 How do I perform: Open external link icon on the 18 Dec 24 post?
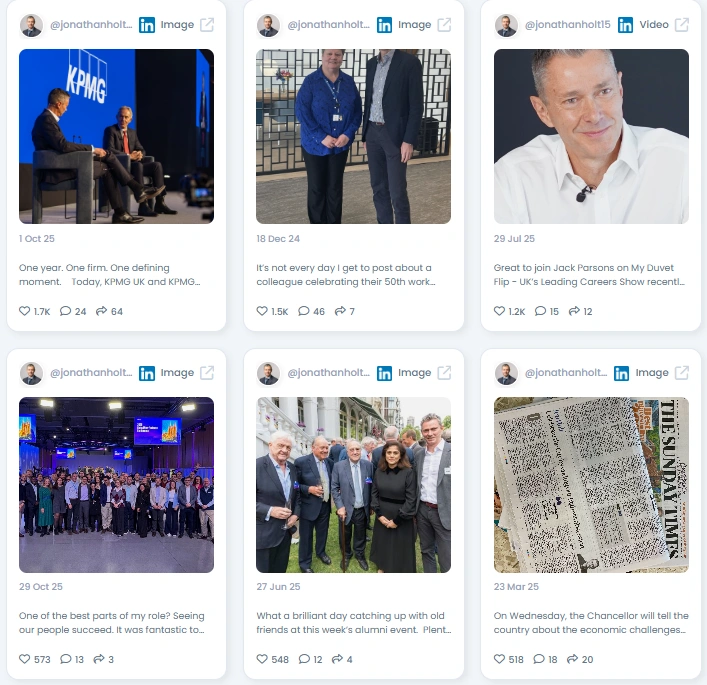click(x=444, y=25)
